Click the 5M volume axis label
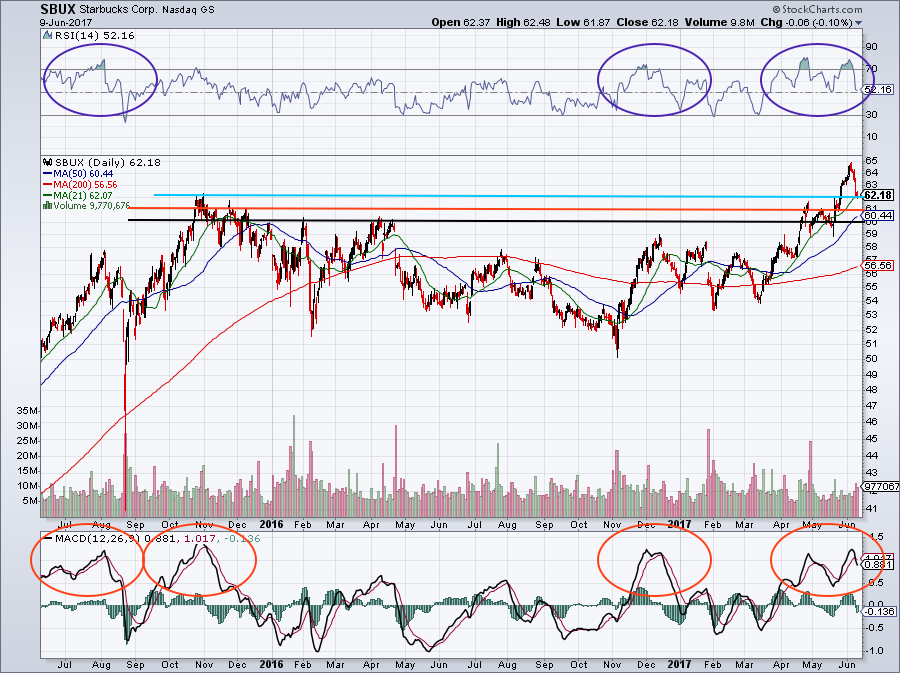The width and height of the screenshot is (900, 673). click(30, 501)
